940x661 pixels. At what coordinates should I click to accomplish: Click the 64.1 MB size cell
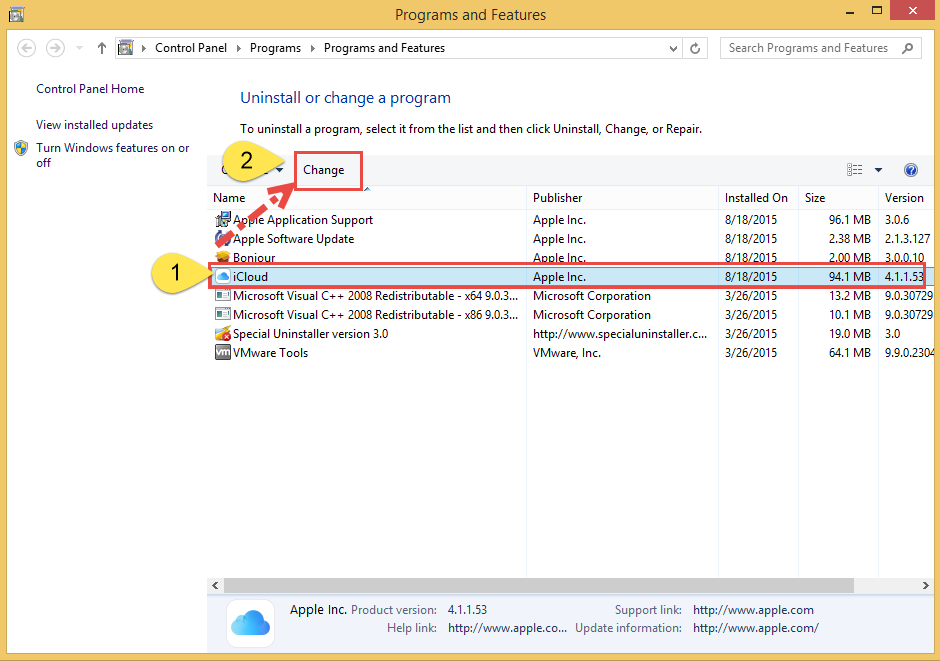click(849, 353)
